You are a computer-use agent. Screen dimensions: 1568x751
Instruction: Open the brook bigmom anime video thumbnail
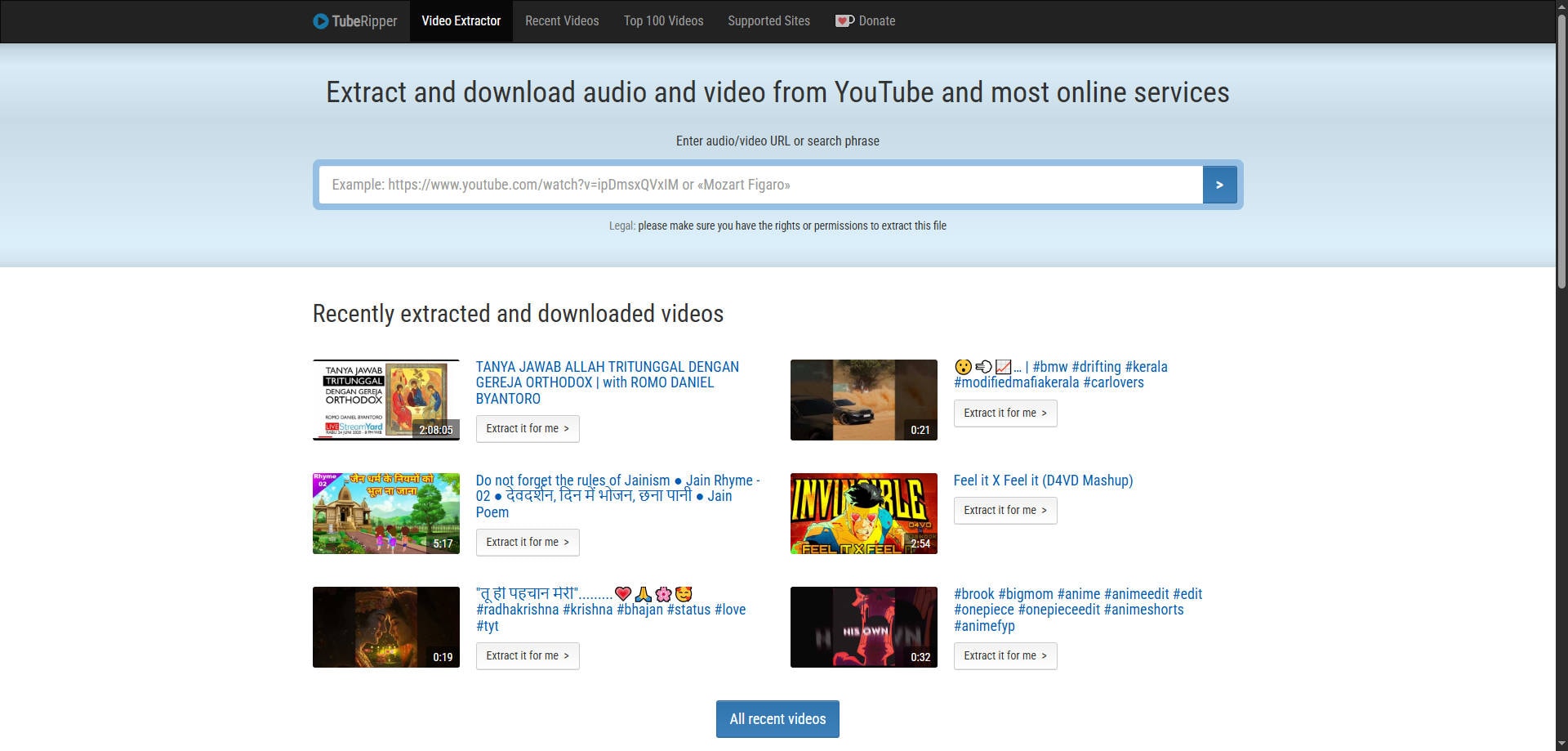click(864, 628)
